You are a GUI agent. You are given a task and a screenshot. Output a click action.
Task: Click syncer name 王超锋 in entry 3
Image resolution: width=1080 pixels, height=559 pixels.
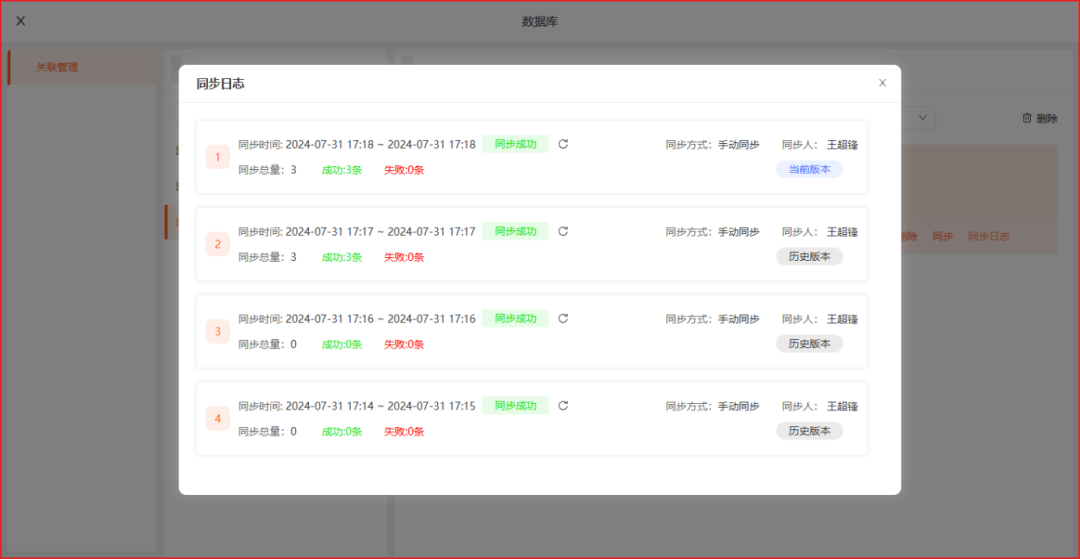coord(842,319)
